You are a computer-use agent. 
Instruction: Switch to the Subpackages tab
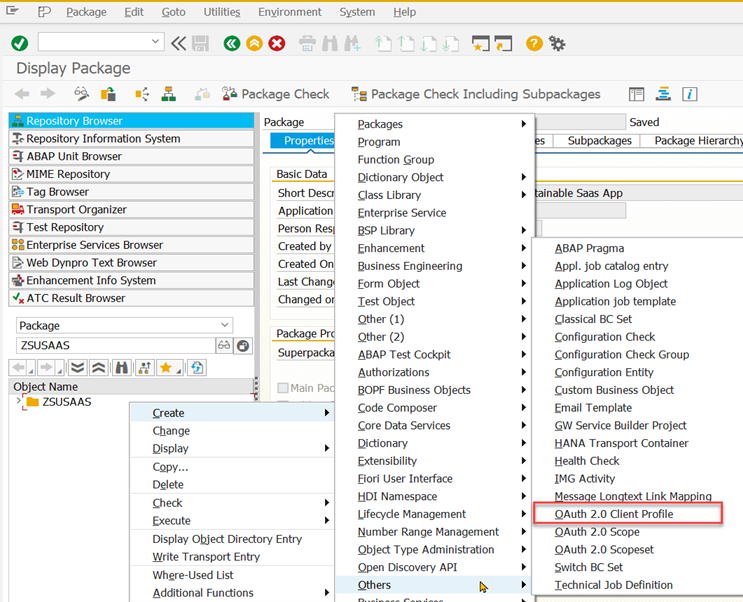599,140
